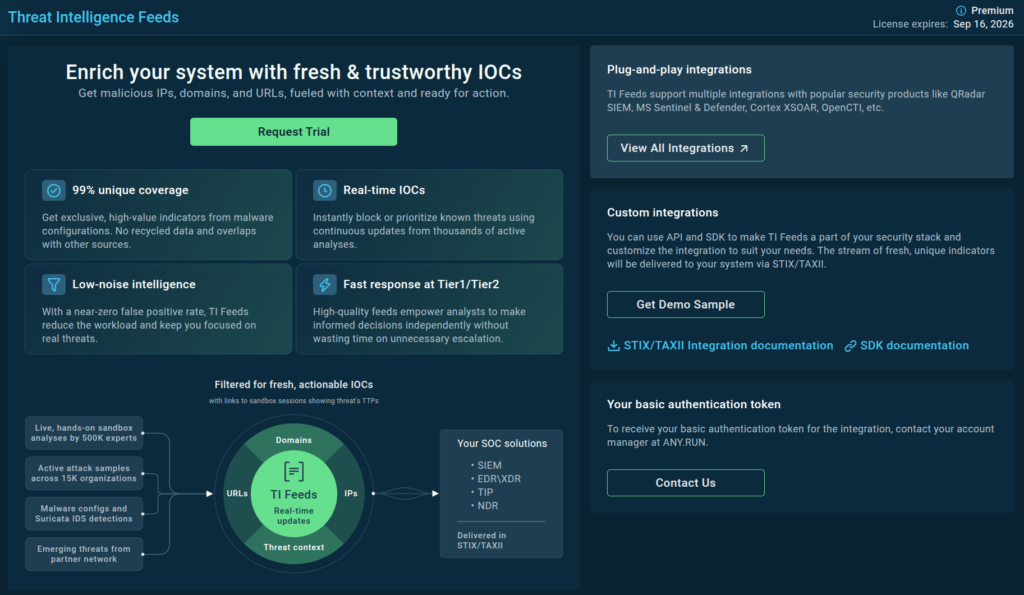Click the Threat context diagram segment
This screenshot has height=595, width=1024.
[x=293, y=547]
